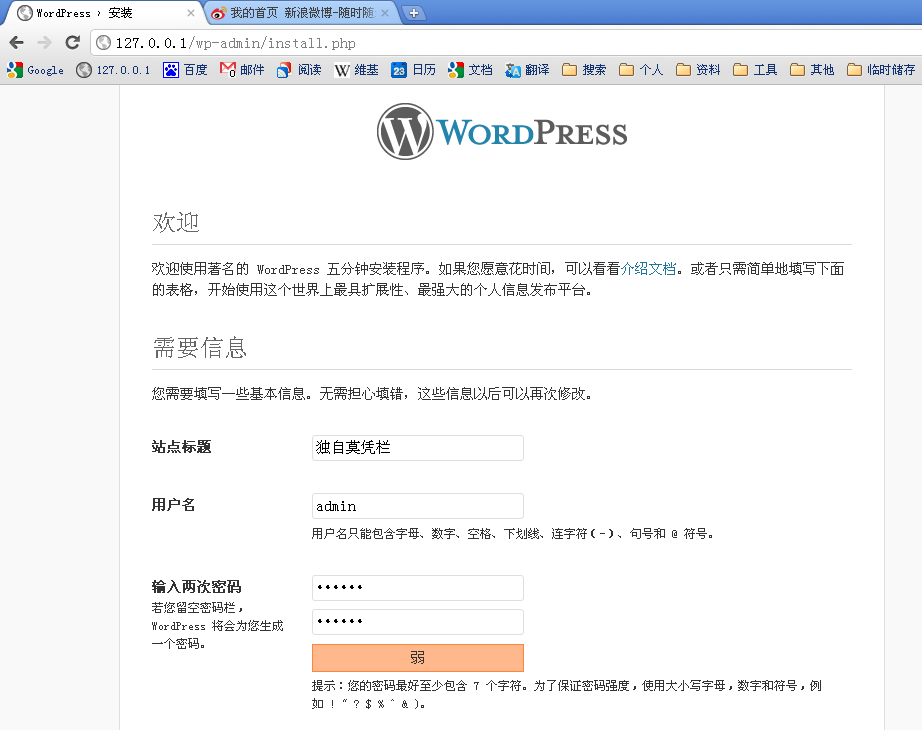Open the 日历 calendar bookmark
The height and width of the screenshot is (730, 922).
pos(413,70)
